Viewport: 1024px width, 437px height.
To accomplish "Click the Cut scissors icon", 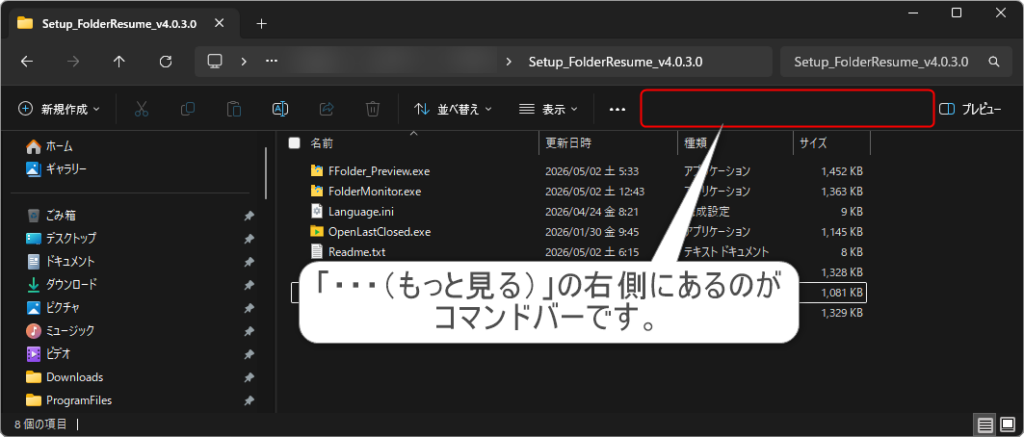I will pyautogui.click(x=141, y=109).
